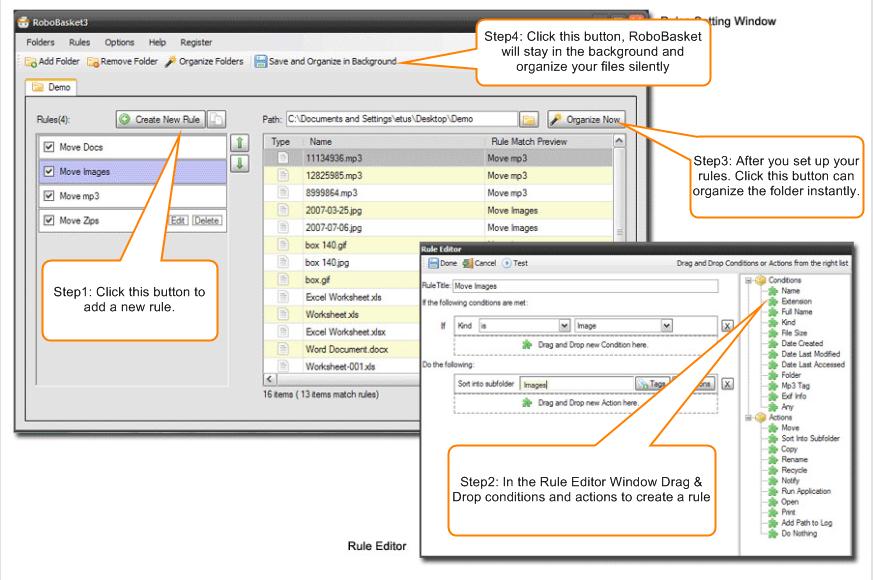Click the Rule Title input field
Image resolution: width=873 pixels, height=580 pixels.
coord(585,286)
